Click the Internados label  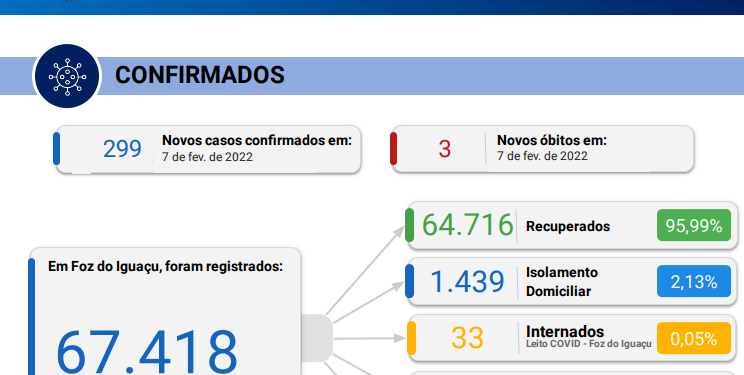(565, 331)
